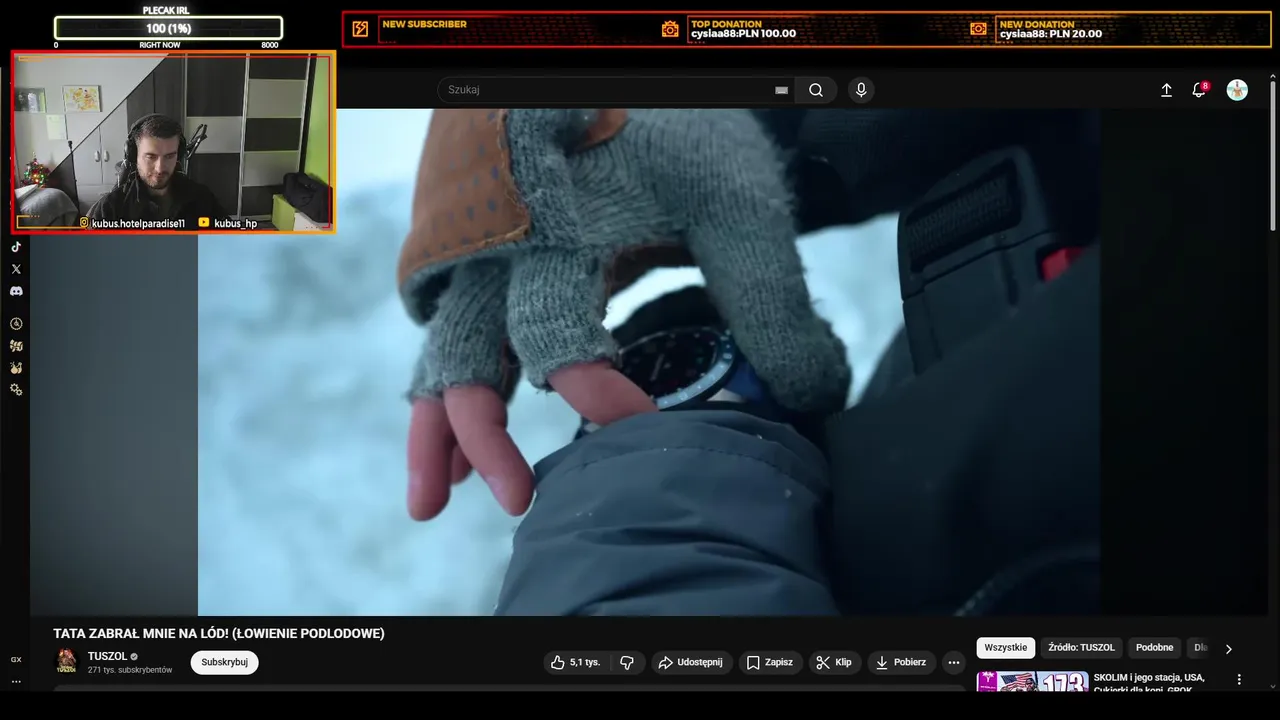Click the video player ice-fishing frame
1280x720 pixels.
pos(649,362)
